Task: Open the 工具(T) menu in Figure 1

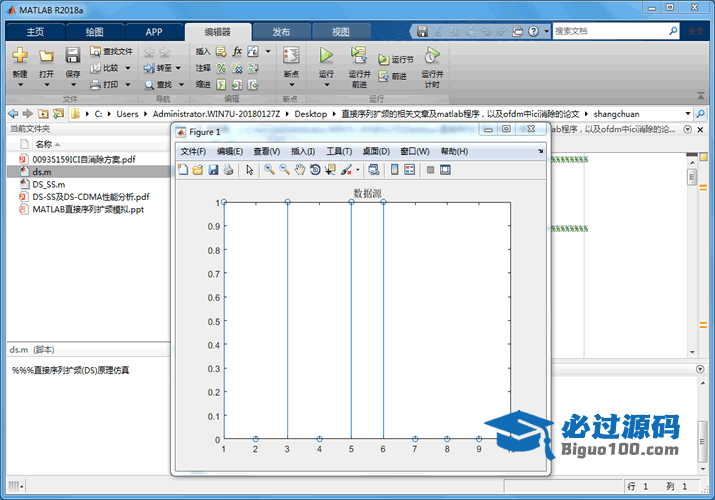Action: pyautogui.click(x=339, y=151)
